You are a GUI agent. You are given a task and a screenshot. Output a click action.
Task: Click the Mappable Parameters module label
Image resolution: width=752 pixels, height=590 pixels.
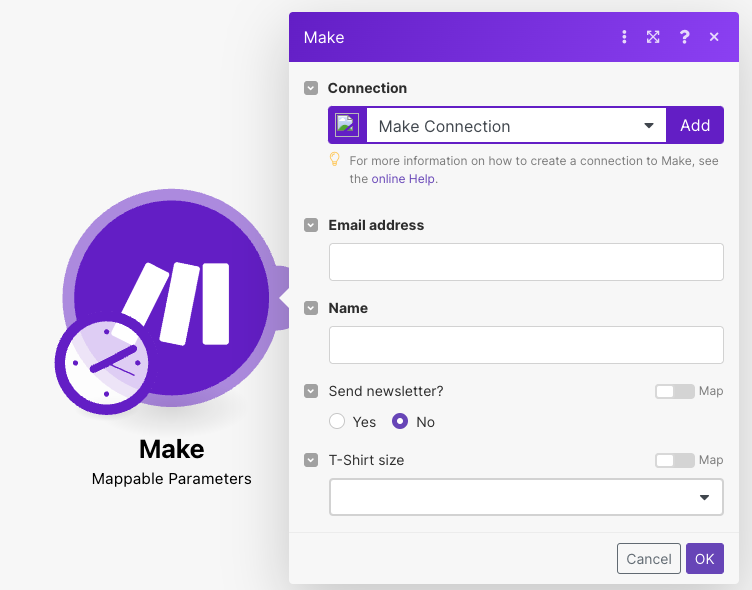172,479
